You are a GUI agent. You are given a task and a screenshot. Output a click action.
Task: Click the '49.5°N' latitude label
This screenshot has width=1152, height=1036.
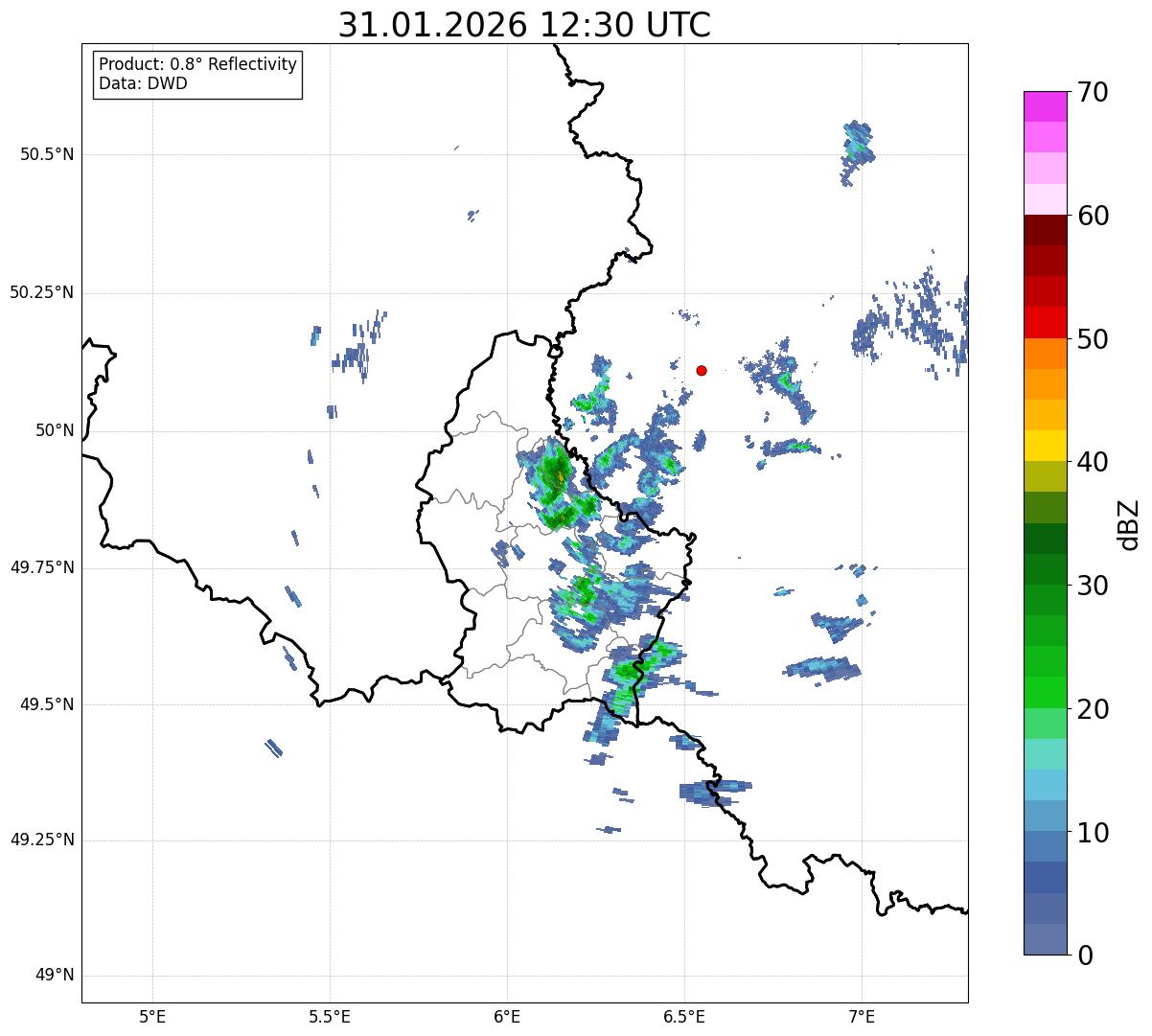point(46,704)
